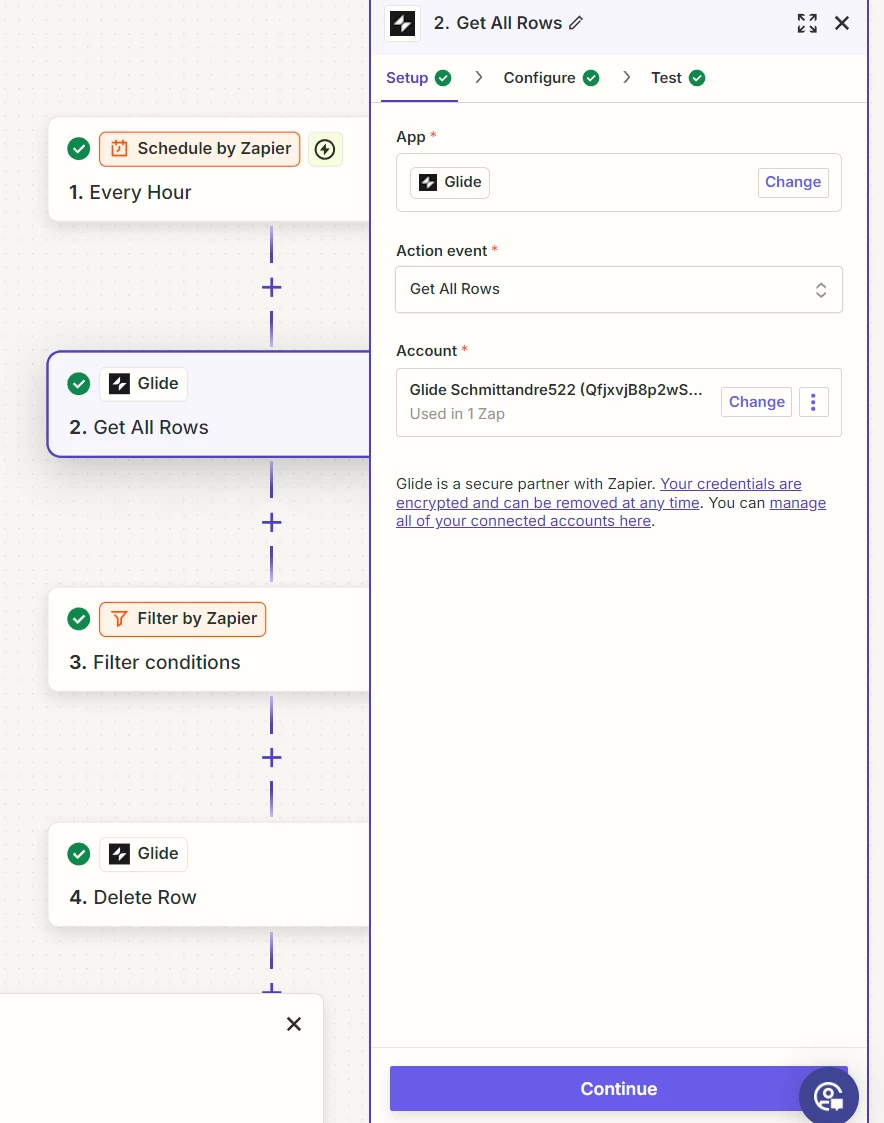The height and width of the screenshot is (1123, 884).
Task: Click the green check on step 2
Action: coord(79,384)
